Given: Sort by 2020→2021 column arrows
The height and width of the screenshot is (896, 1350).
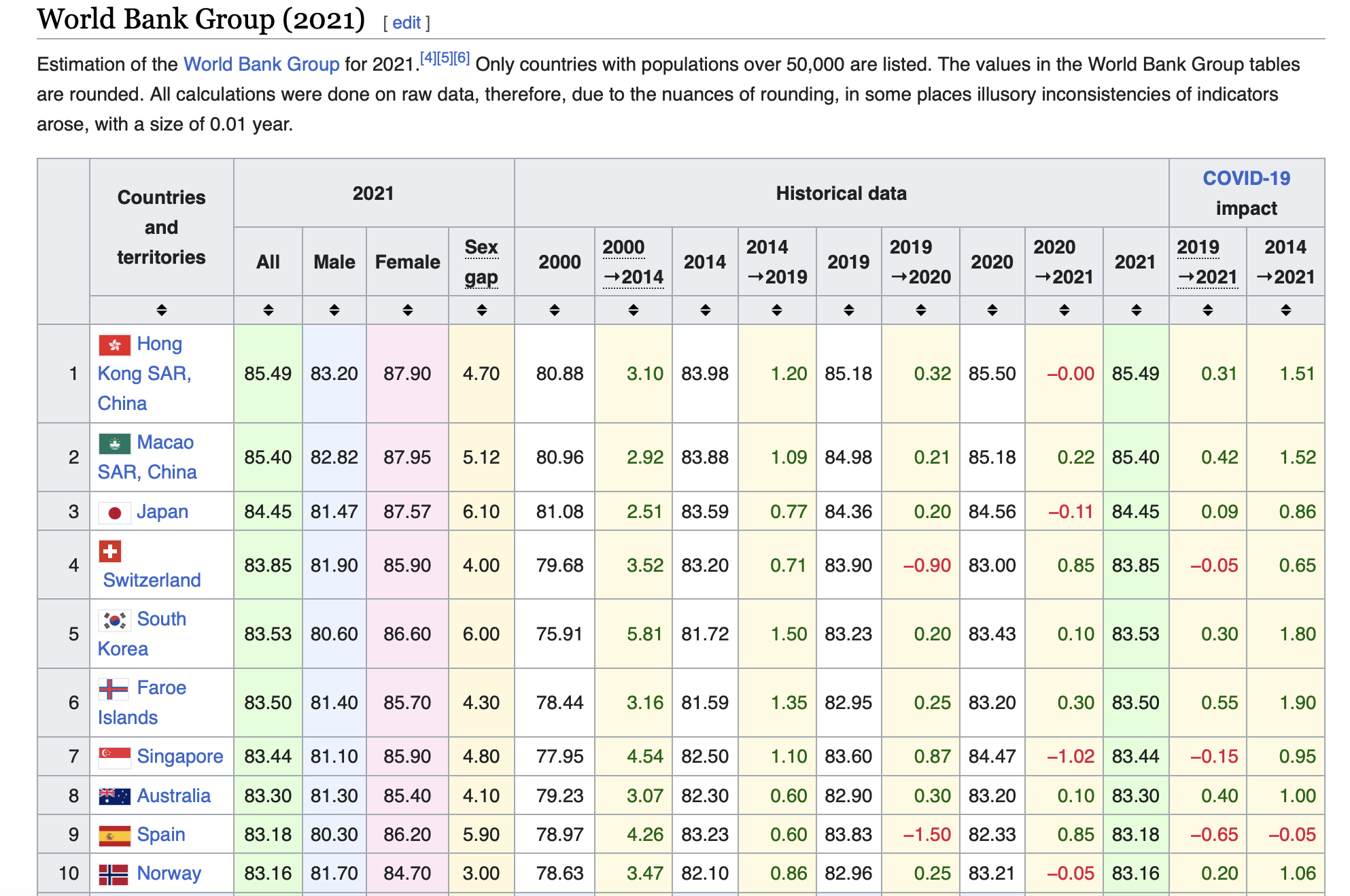Looking at the screenshot, I should tap(1065, 310).
